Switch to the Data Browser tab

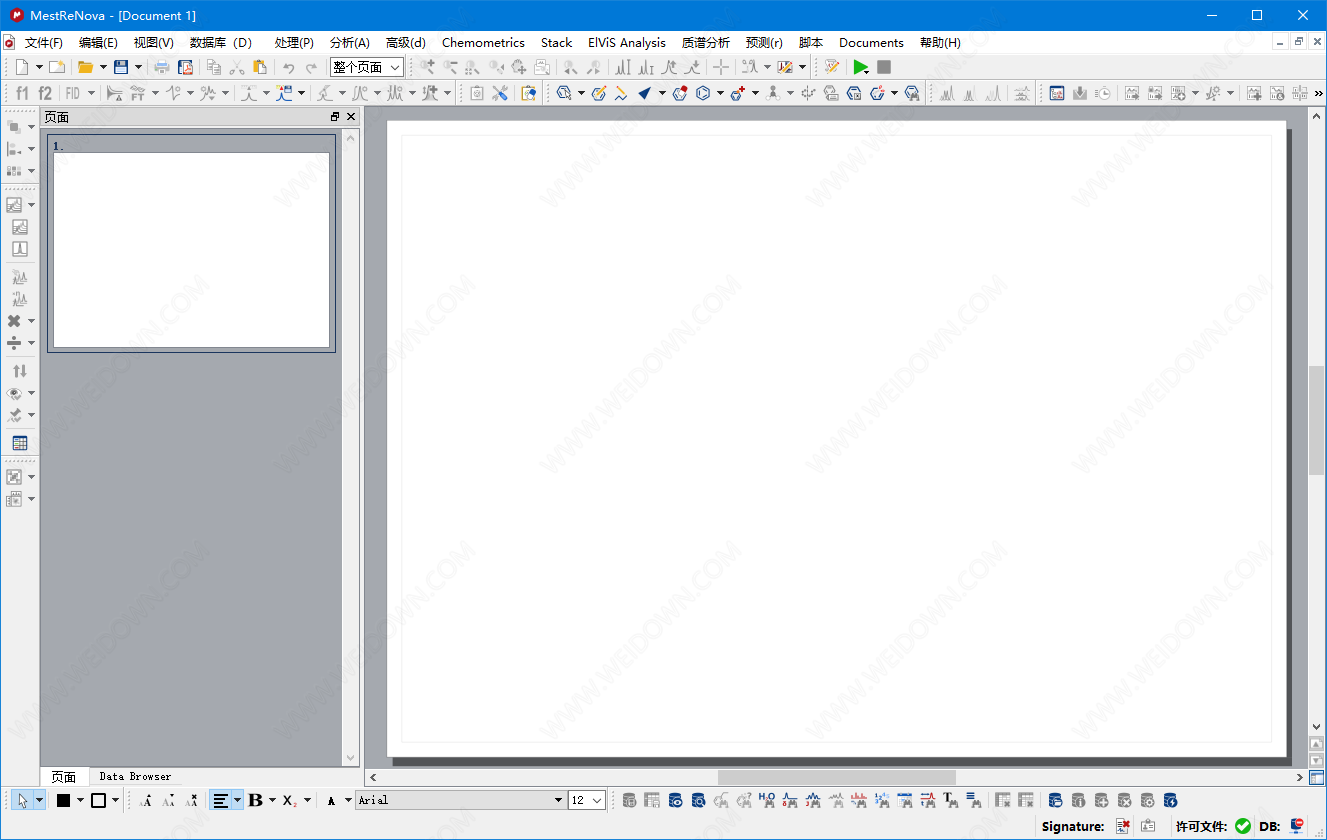(135, 776)
